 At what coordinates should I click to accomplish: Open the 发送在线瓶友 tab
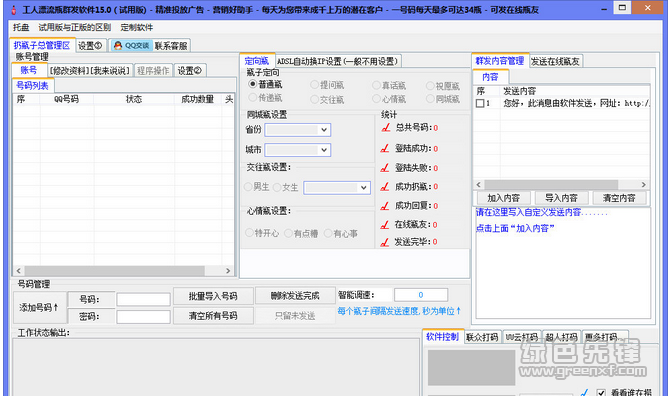tap(555, 61)
